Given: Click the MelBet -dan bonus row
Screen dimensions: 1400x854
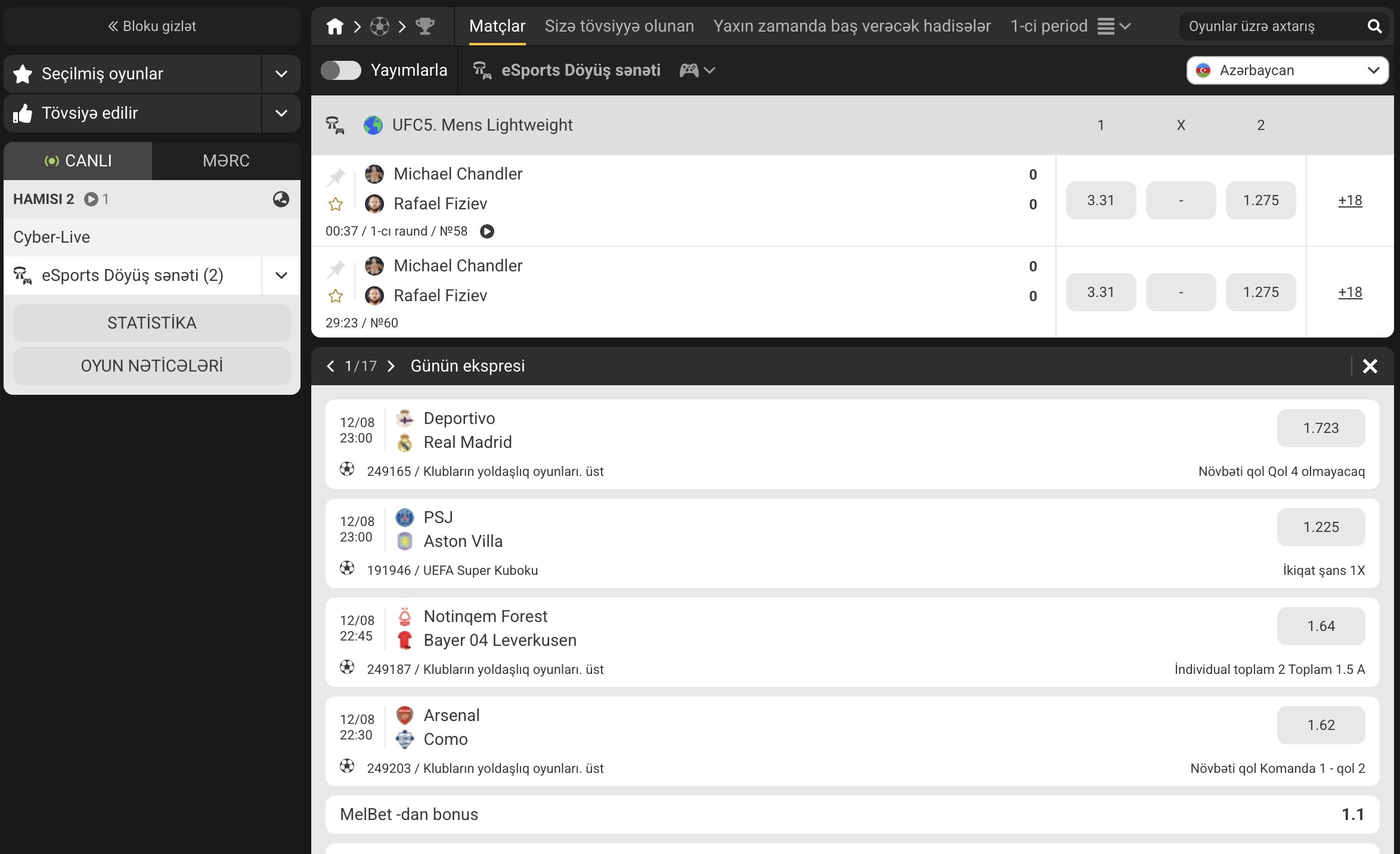Looking at the screenshot, I should (x=853, y=815).
